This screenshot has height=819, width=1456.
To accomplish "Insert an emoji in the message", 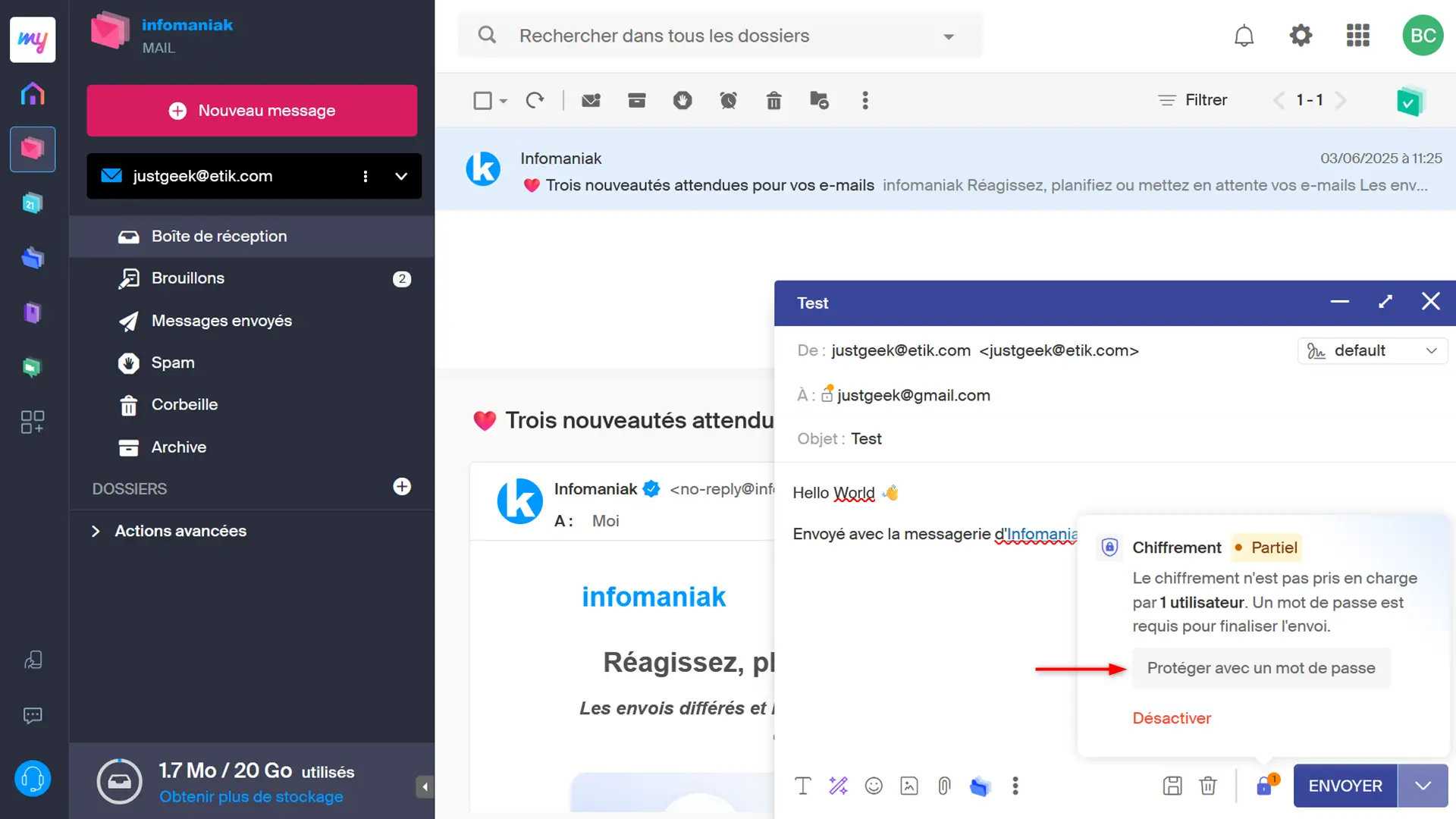I will [x=874, y=786].
